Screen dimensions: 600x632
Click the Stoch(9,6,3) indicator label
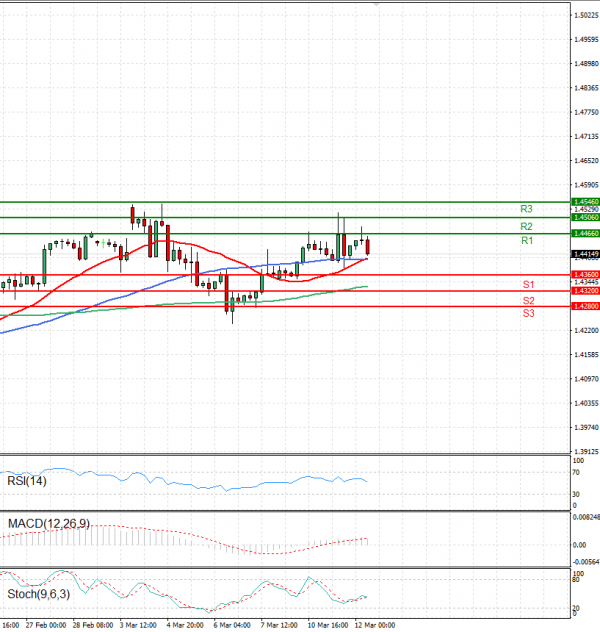pos(39,594)
